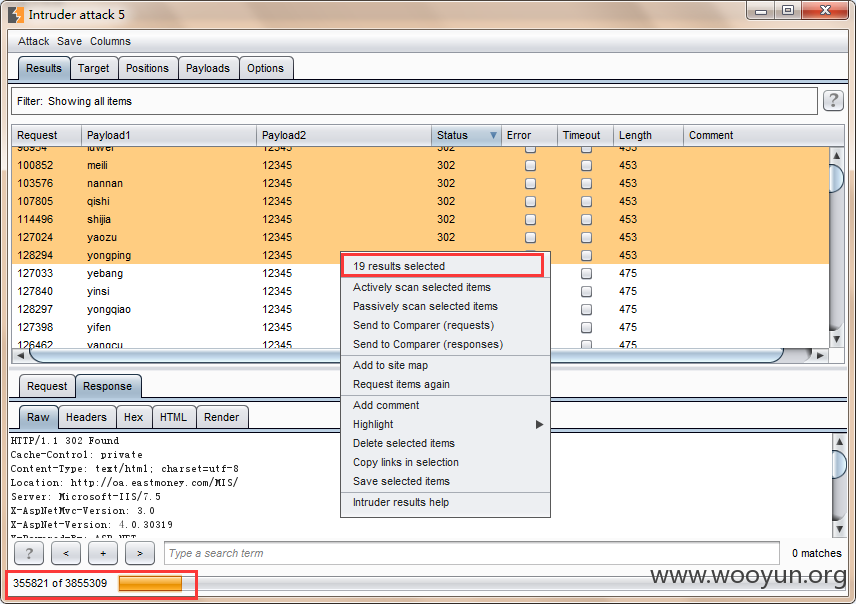Choose Save selected items
Image resolution: width=856 pixels, height=604 pixels.
[445, 482]
